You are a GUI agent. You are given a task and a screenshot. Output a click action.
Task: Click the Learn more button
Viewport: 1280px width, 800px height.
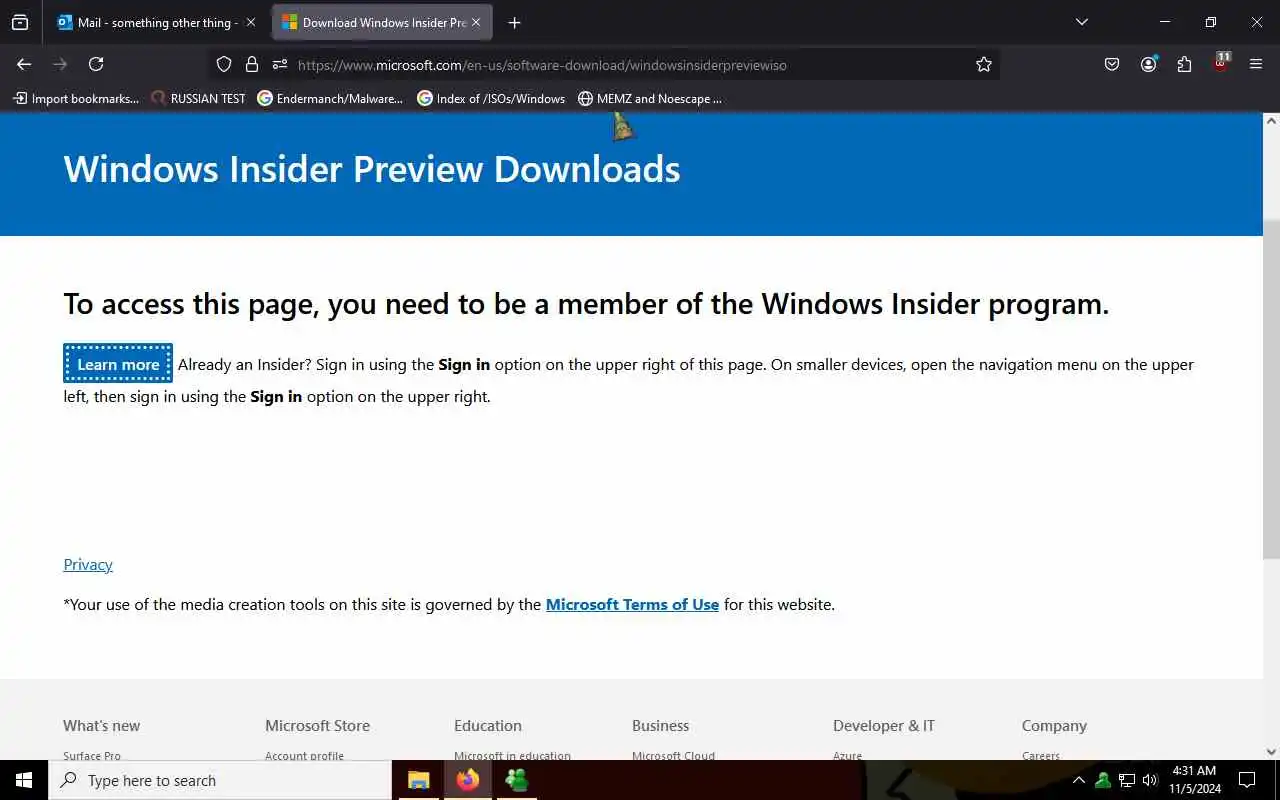point(118,364)
